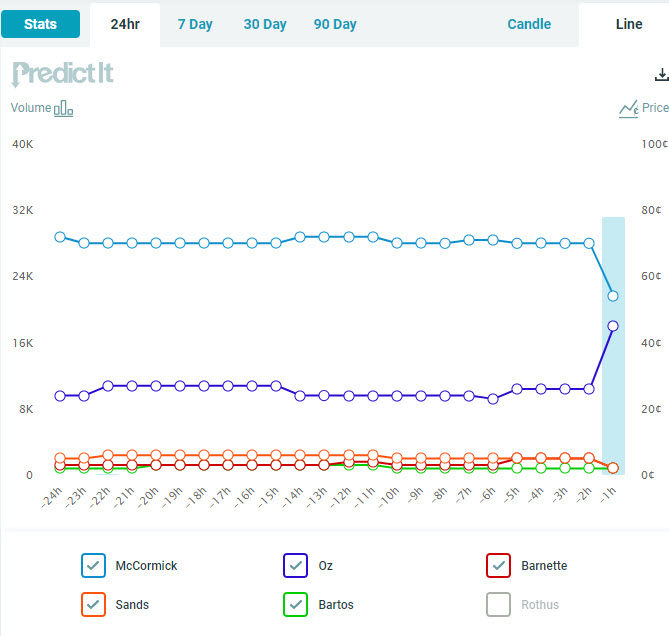Uncheck the Oz checkbox
This screenshot has height=636, width=669.
(295, 566)
